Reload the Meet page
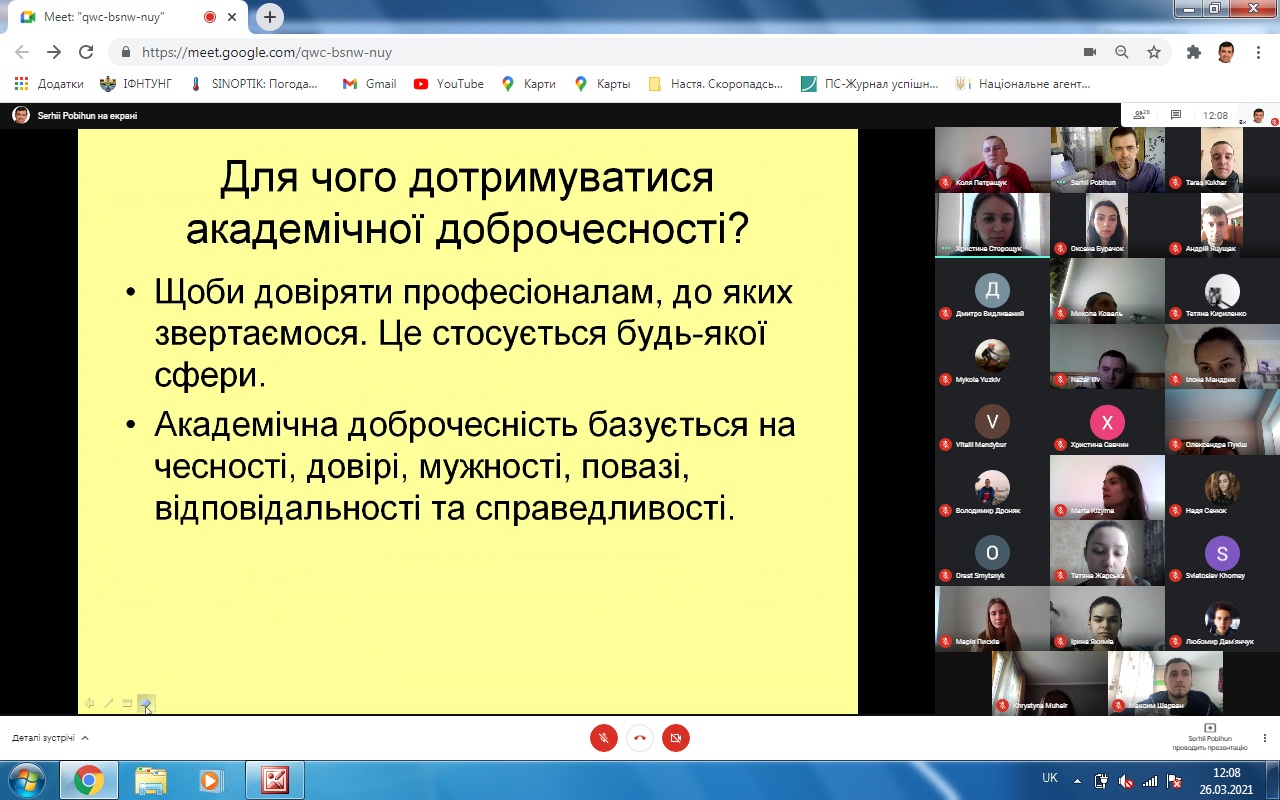 coord(86,52)
